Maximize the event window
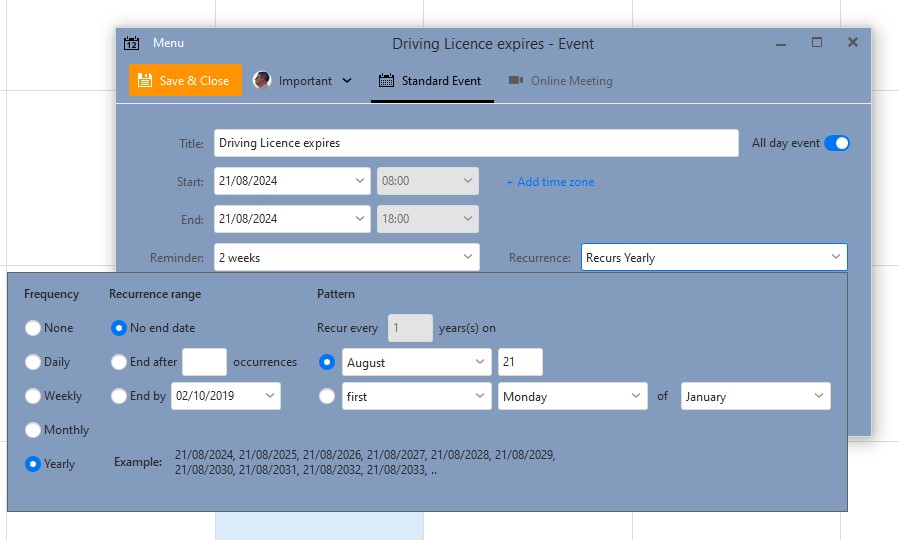The height and width of the screenshot is (540, 899). (817, 42)
